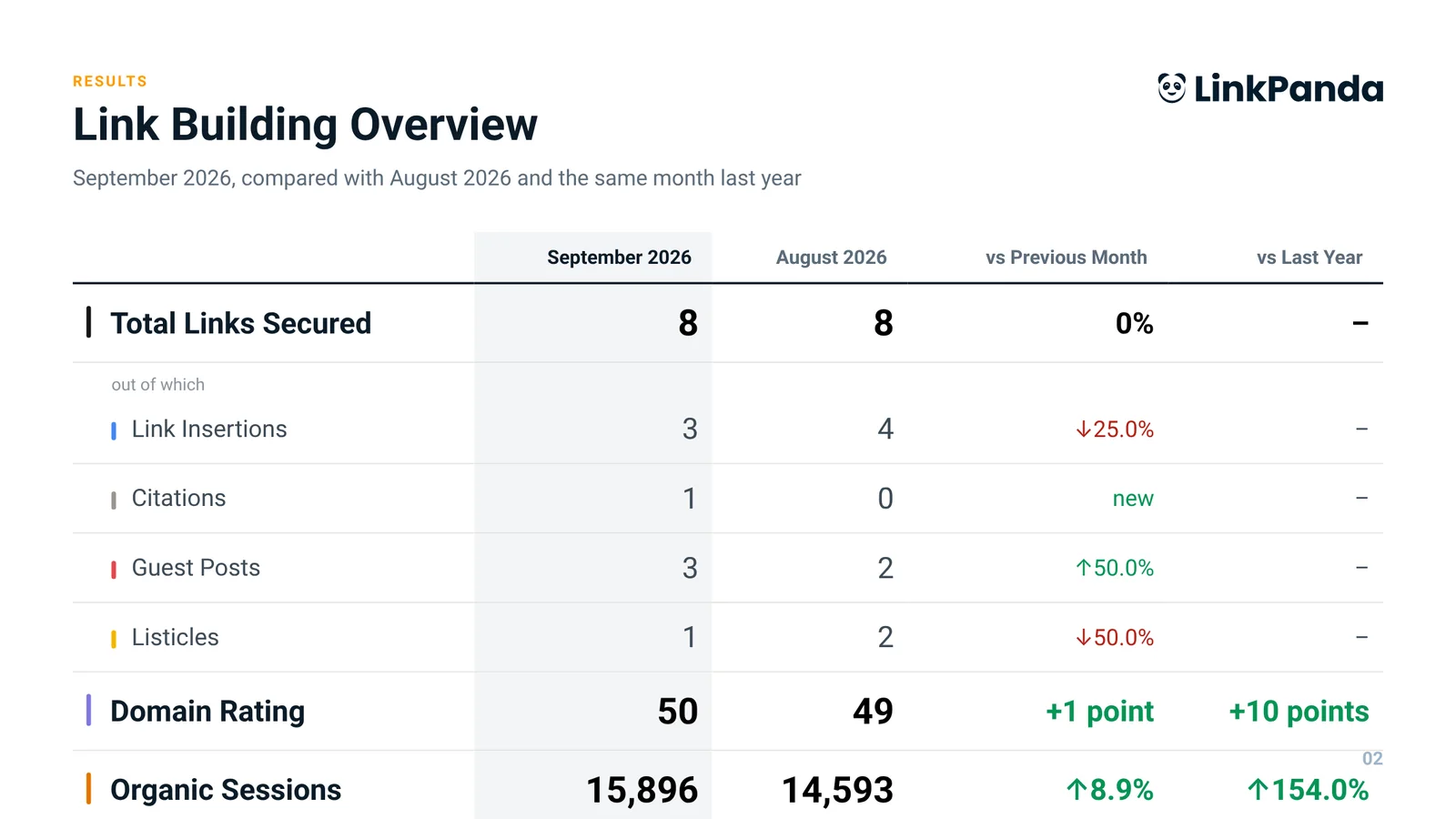
Task: Click the +10 points Domain Rating value
Action: point(1299,711)
